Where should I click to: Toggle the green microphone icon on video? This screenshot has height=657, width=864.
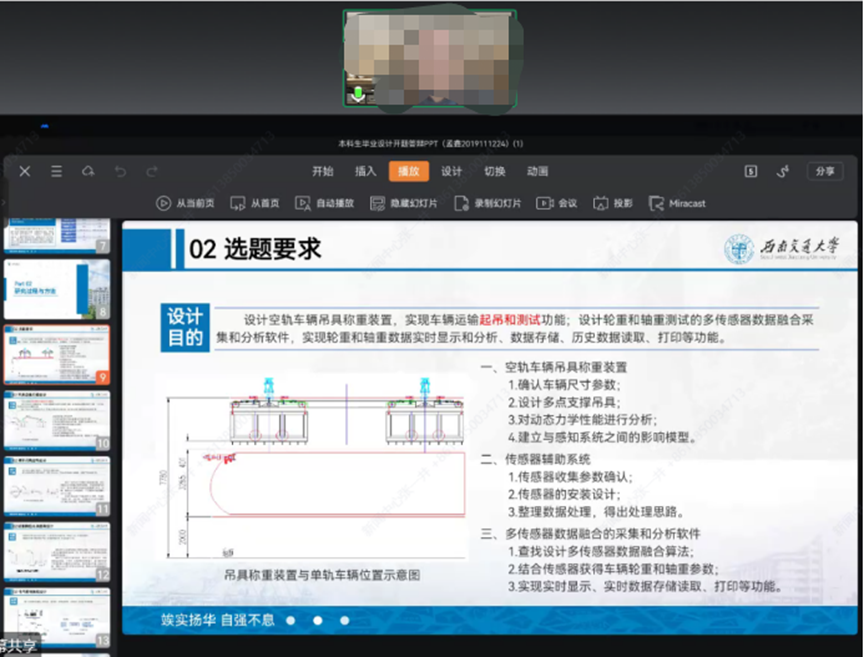[x=357, y=95]
